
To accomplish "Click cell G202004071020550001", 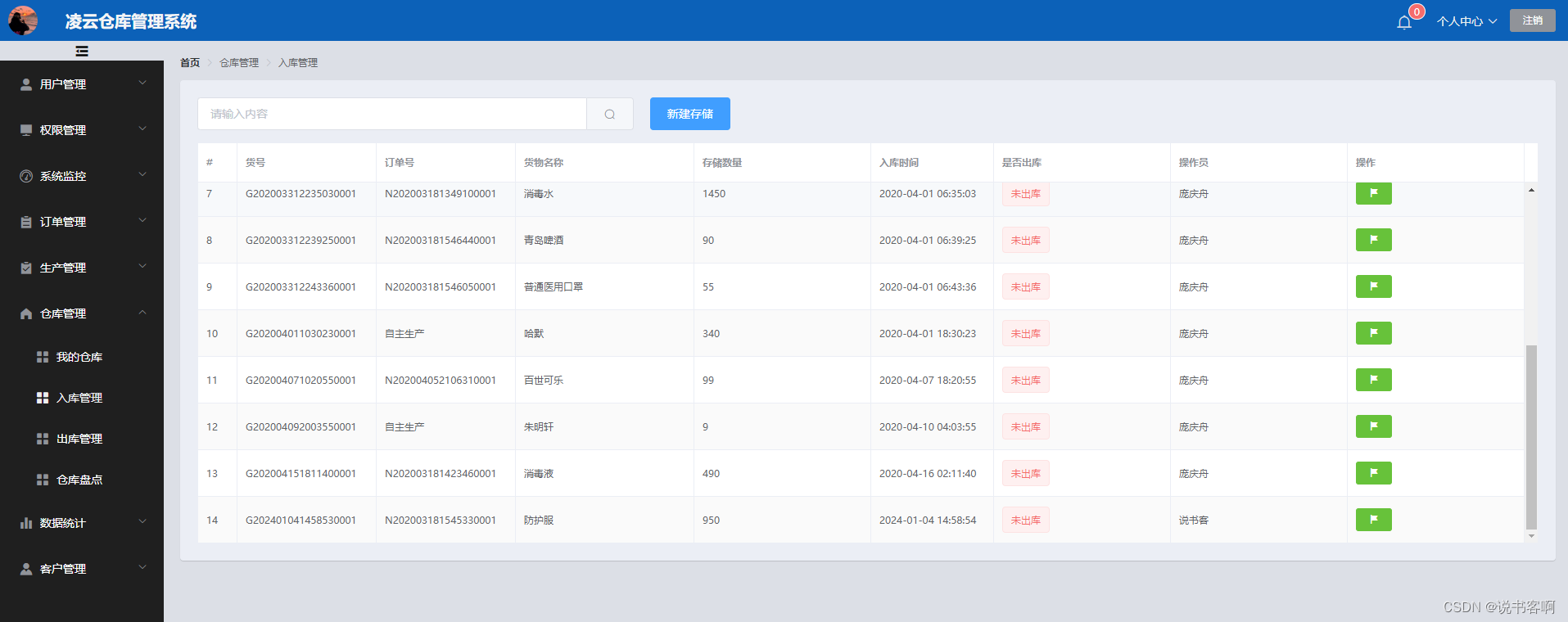I will click(x=300, y=380).
